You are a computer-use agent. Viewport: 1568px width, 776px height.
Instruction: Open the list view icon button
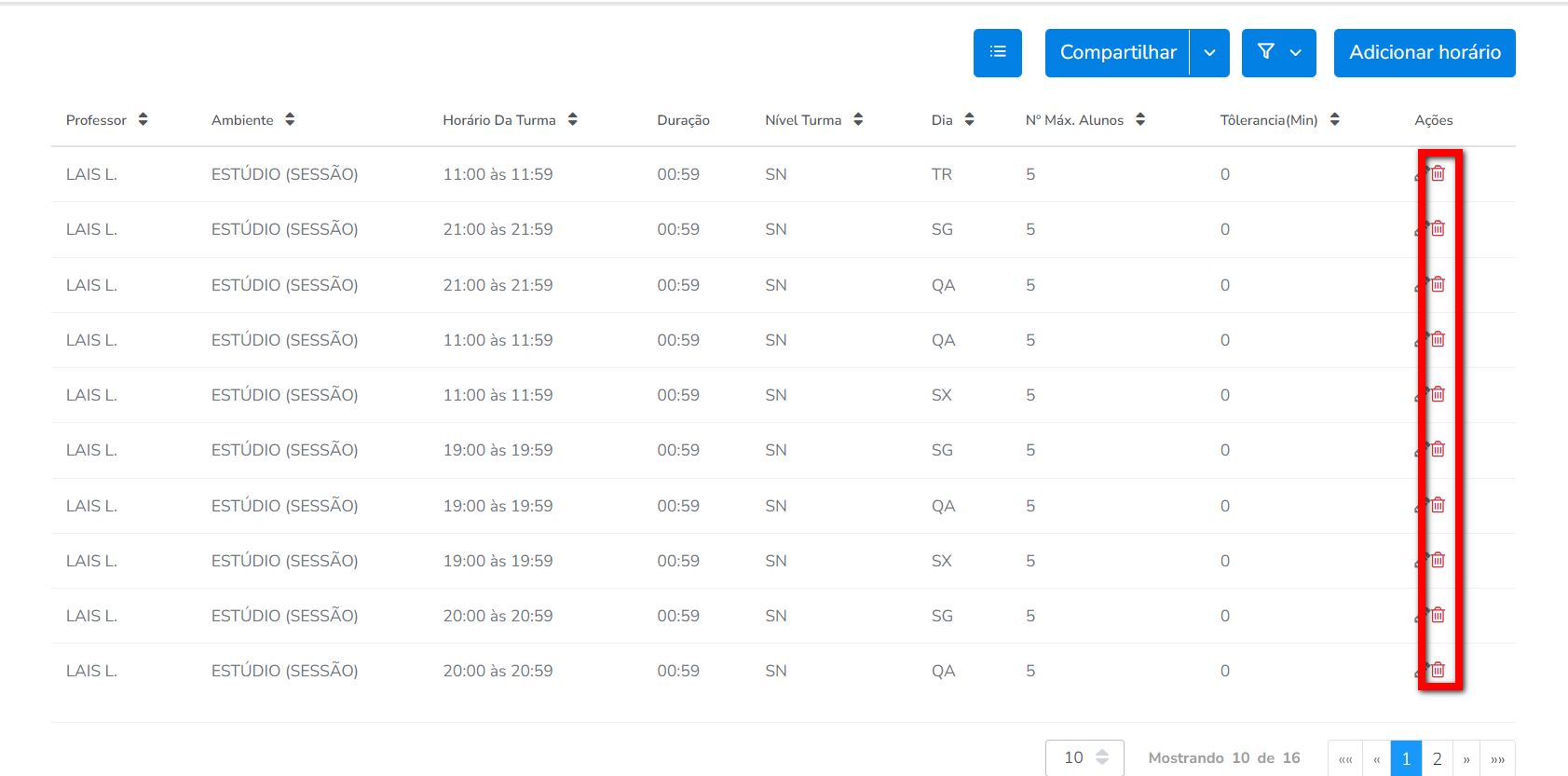point(997,52)
